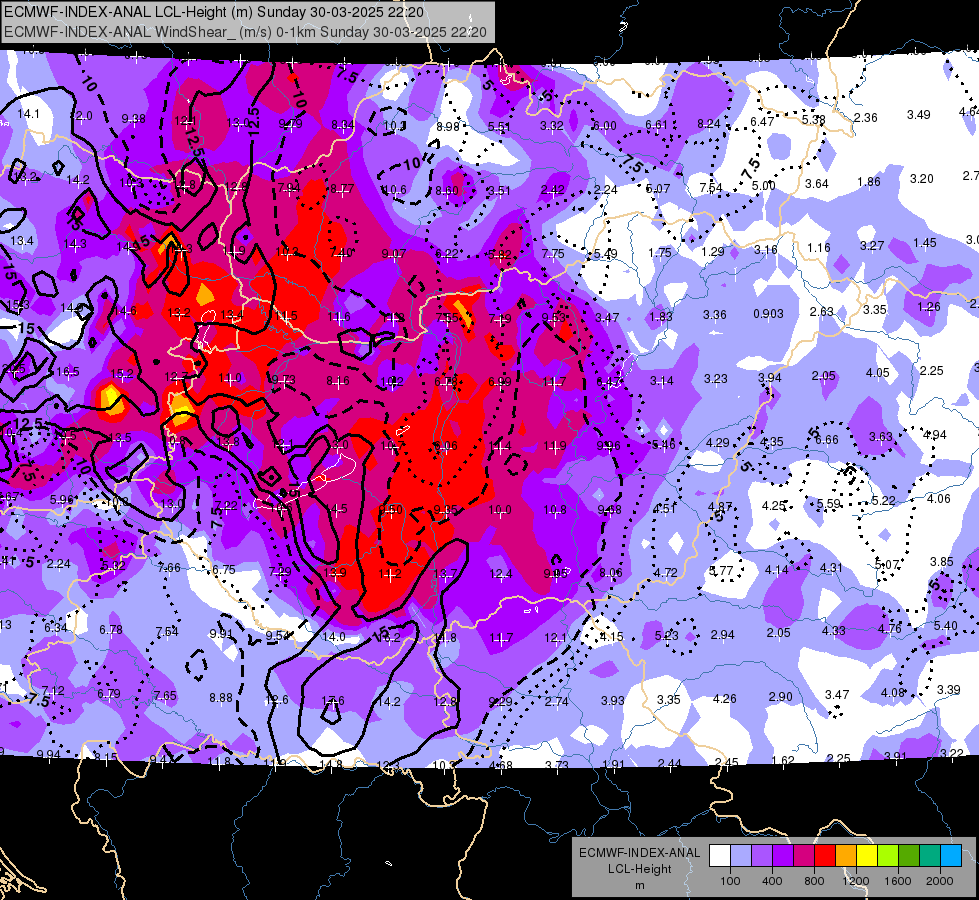Click the wind shear value "8.98"

click(448, 126)
